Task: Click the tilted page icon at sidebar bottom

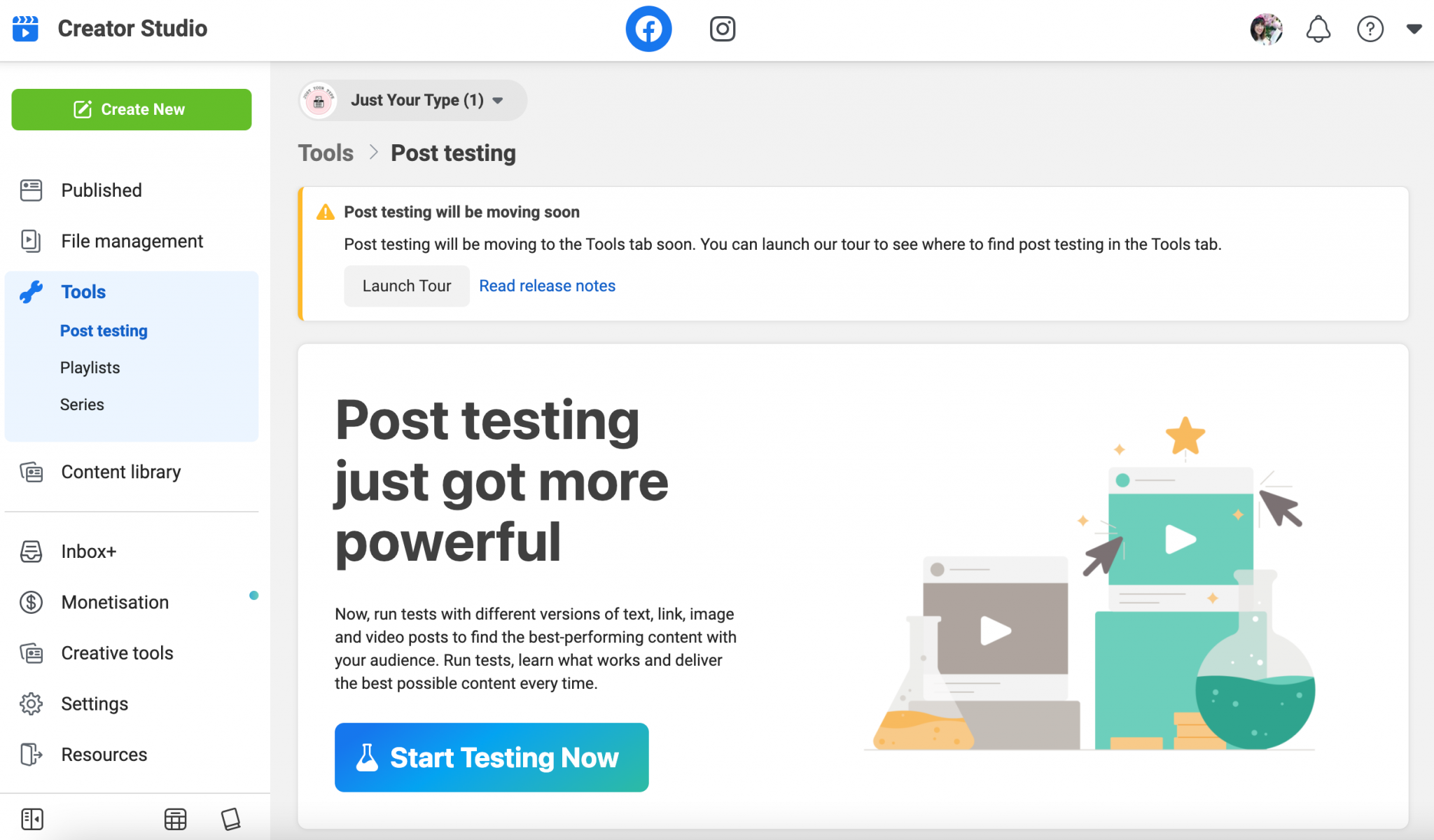Action: pos(230,818)
